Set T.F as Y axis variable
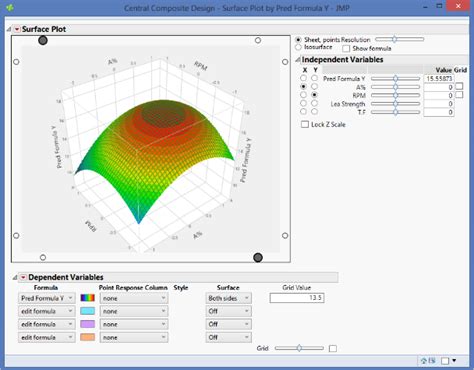This screenshot has width=474, height=370. 314,112
